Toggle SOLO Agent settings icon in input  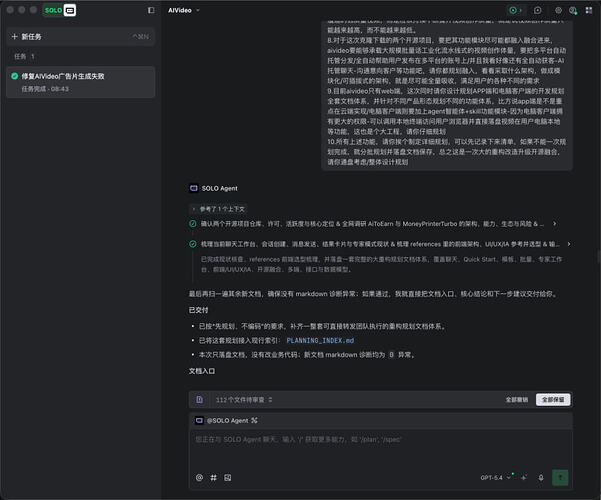point(255,421)
